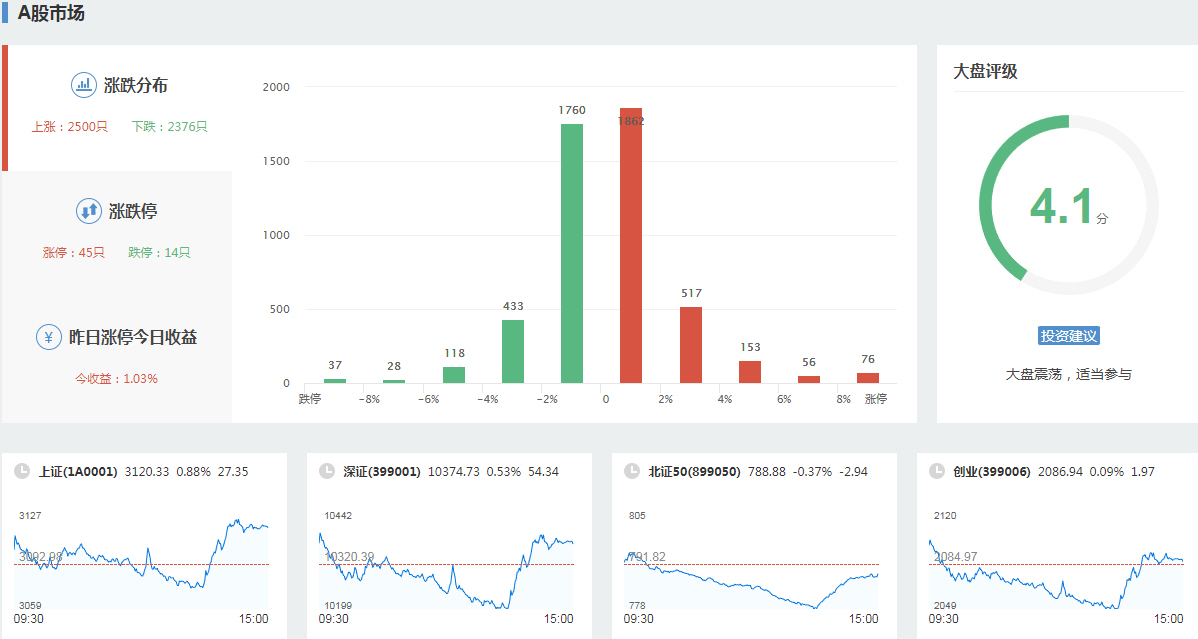The width and height of the screenshot is (1198, 639).
Task: Open the 上证(1A0001) index link
Action: coord(78,471)
